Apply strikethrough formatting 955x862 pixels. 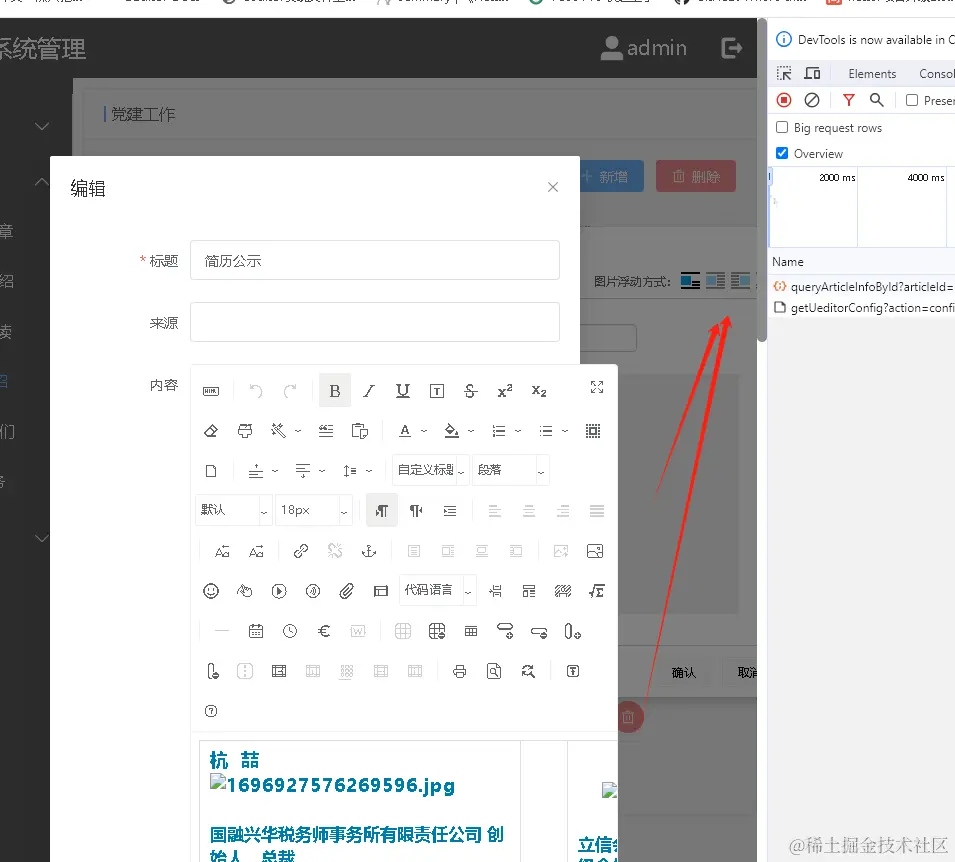pyautogui.click(x=470, y=391)
